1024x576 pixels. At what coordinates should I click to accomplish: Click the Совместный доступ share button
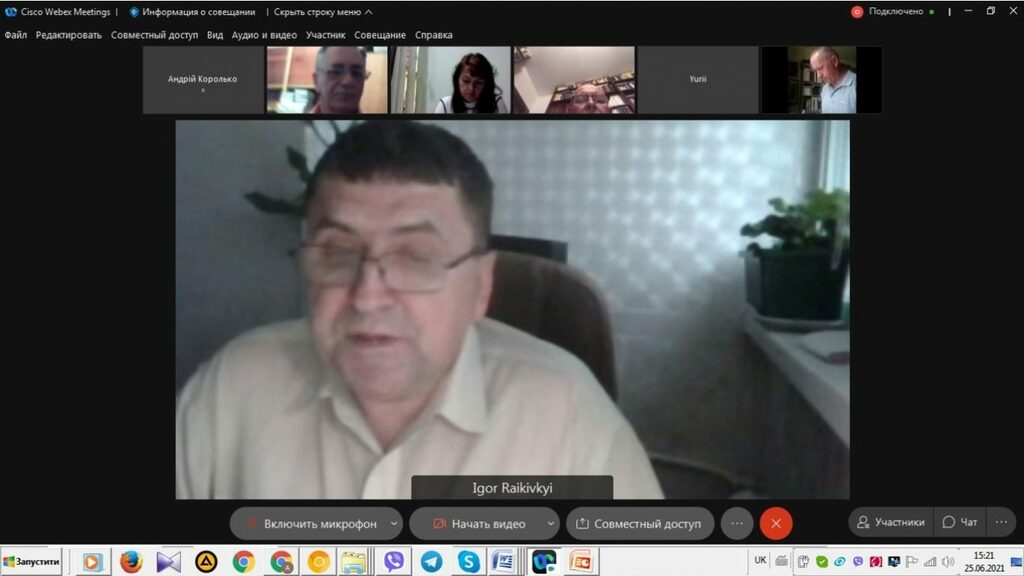[x=640, y=523]
